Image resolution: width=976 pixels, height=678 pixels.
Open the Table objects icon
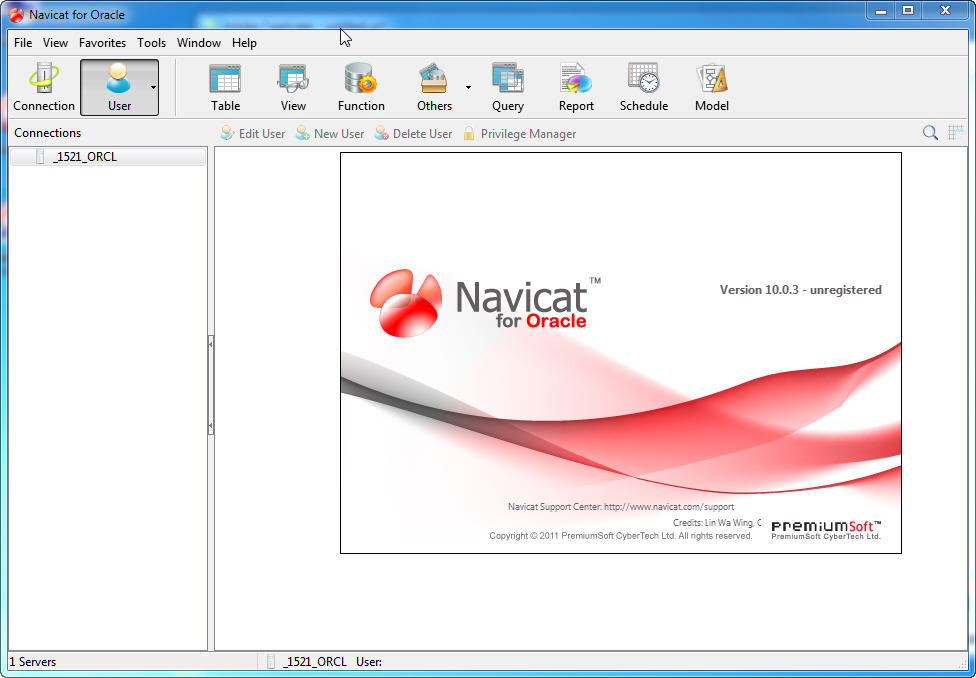(225, 87)
